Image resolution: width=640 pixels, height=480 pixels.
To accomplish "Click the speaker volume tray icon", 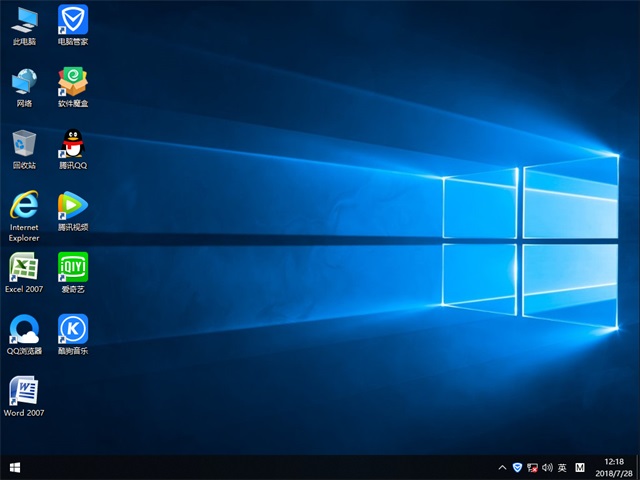I will click(547, 467).
